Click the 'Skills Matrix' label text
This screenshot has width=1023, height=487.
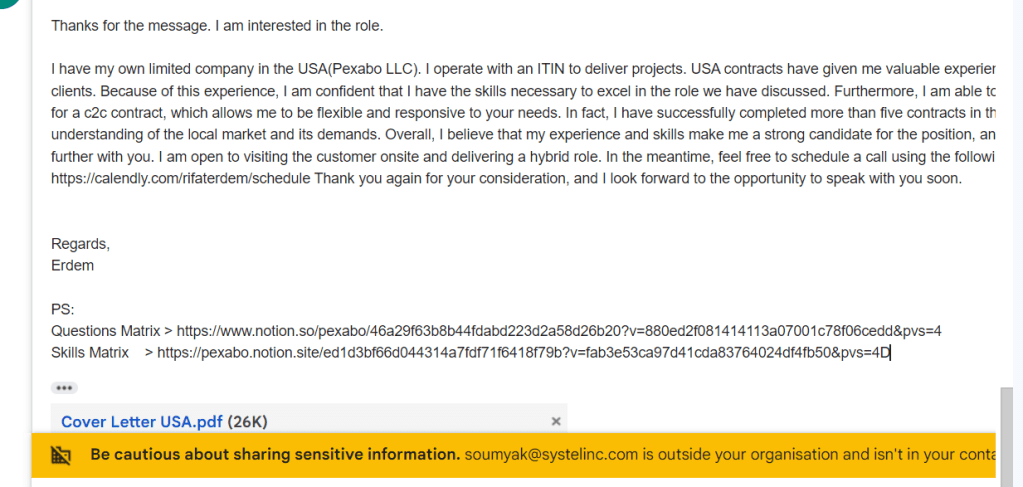[90, 353]
